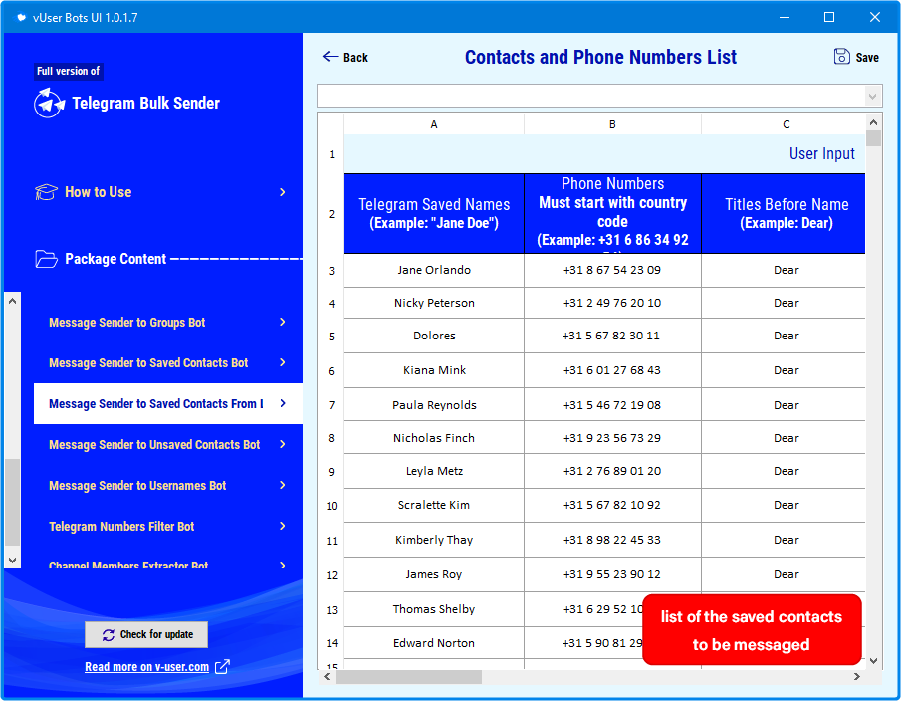This screenshot has height=701, width=901.
Task: Select the 'Edward Norton' cell
Action: (434, 643)
